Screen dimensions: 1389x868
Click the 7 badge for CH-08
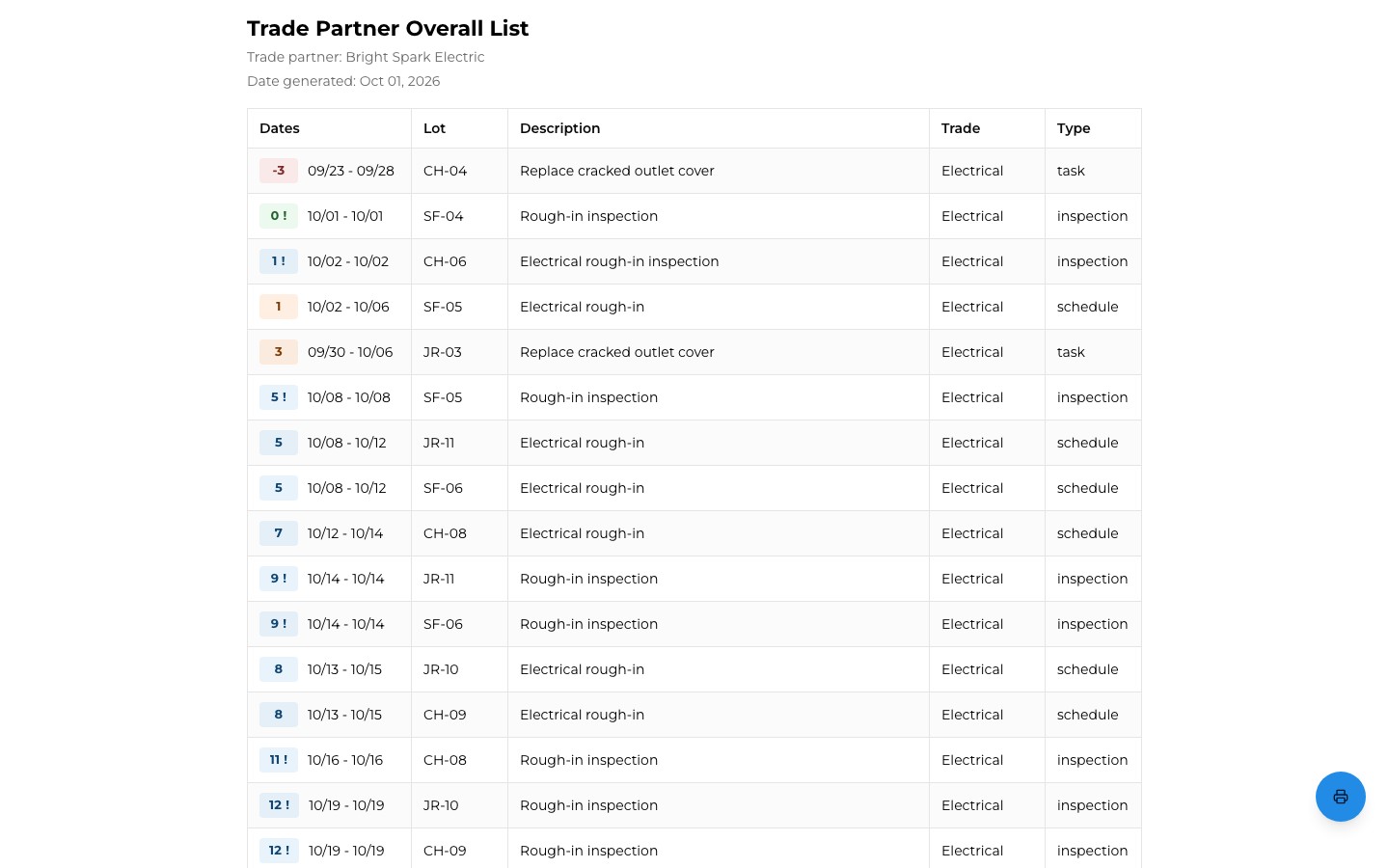click(x=279, y=533)
